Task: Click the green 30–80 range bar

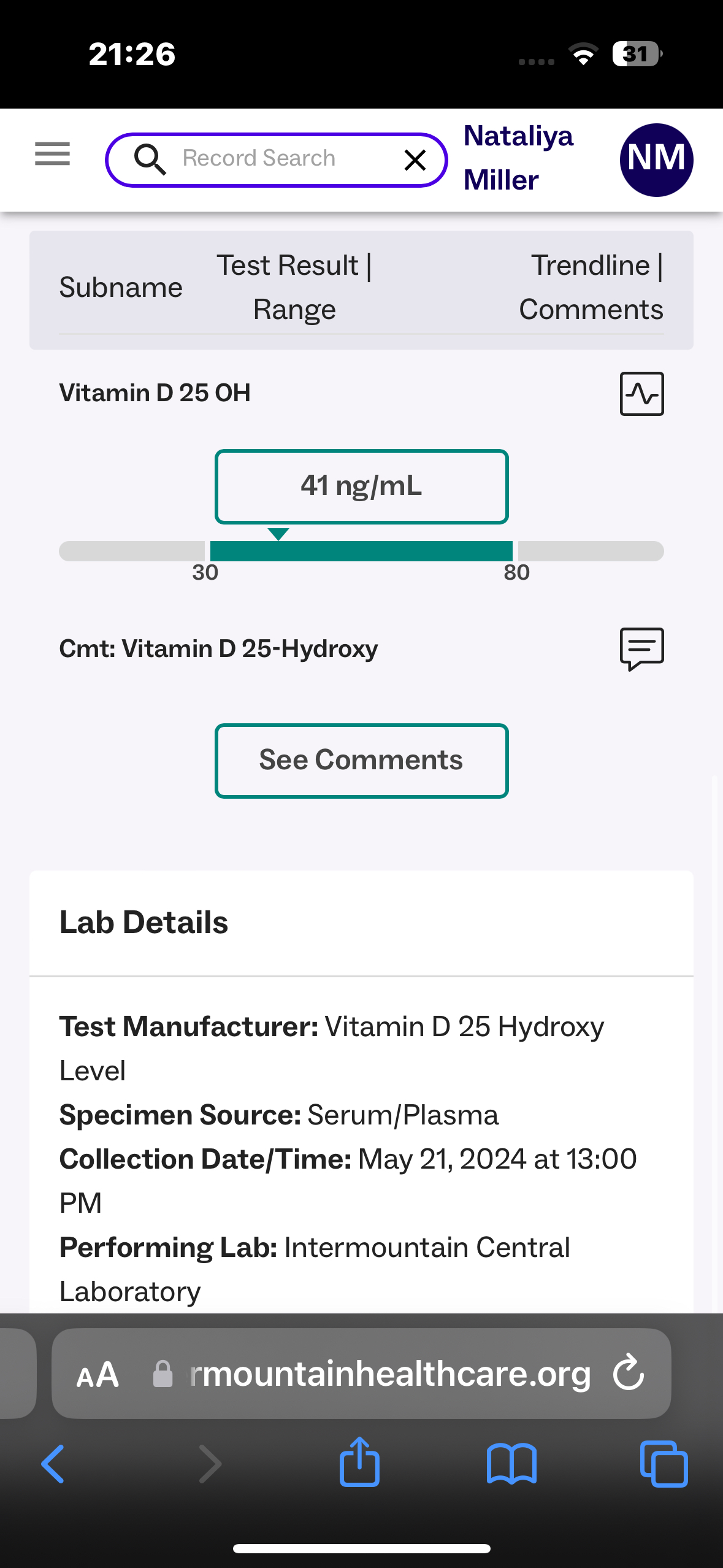Action: [361, 551]
